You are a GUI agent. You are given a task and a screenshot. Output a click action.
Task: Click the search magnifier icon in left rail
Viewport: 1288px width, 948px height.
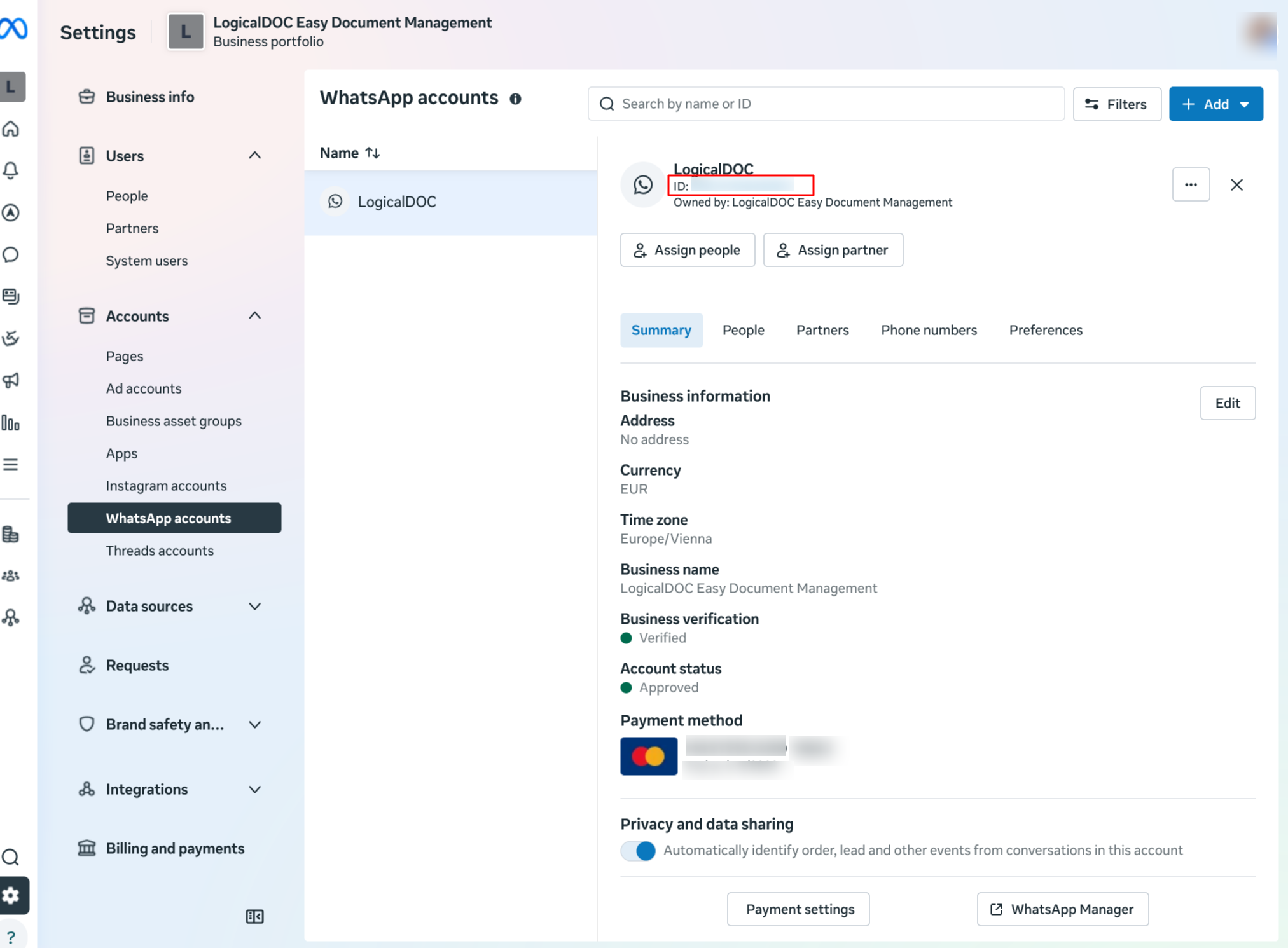pyautogui.click(x=11, y=857)
